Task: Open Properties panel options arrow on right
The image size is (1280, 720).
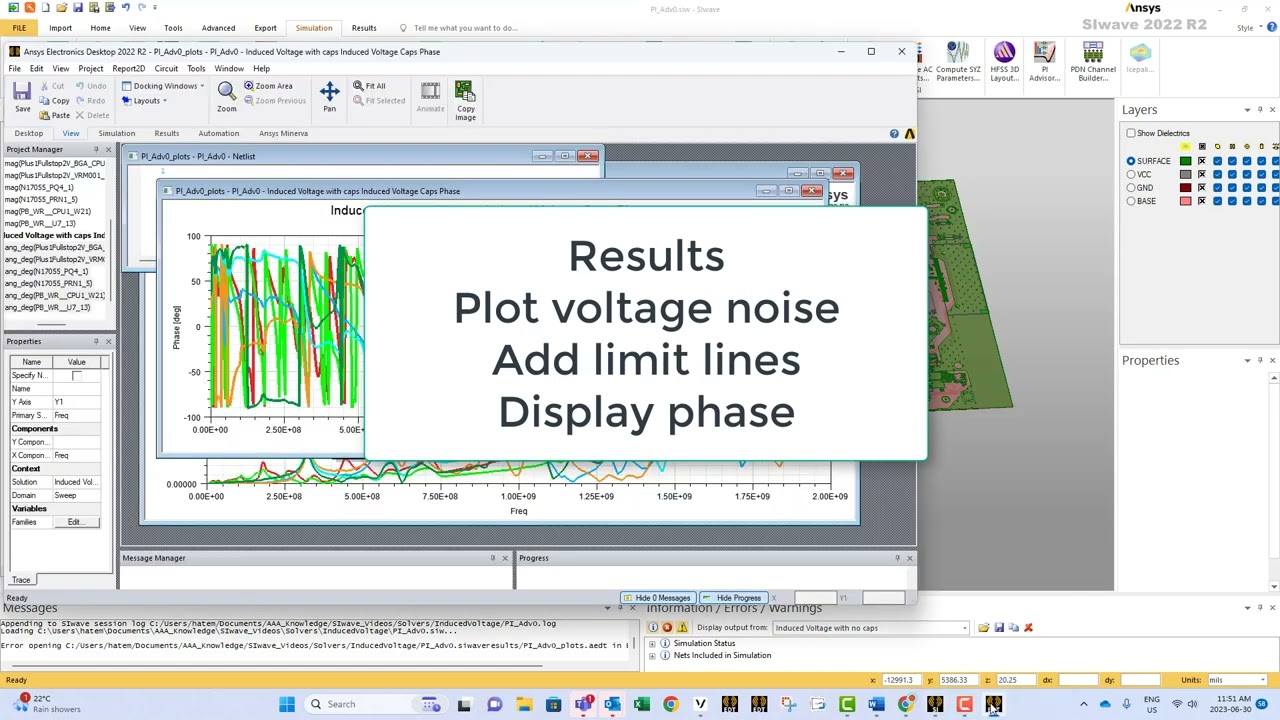Action: 1247,360
